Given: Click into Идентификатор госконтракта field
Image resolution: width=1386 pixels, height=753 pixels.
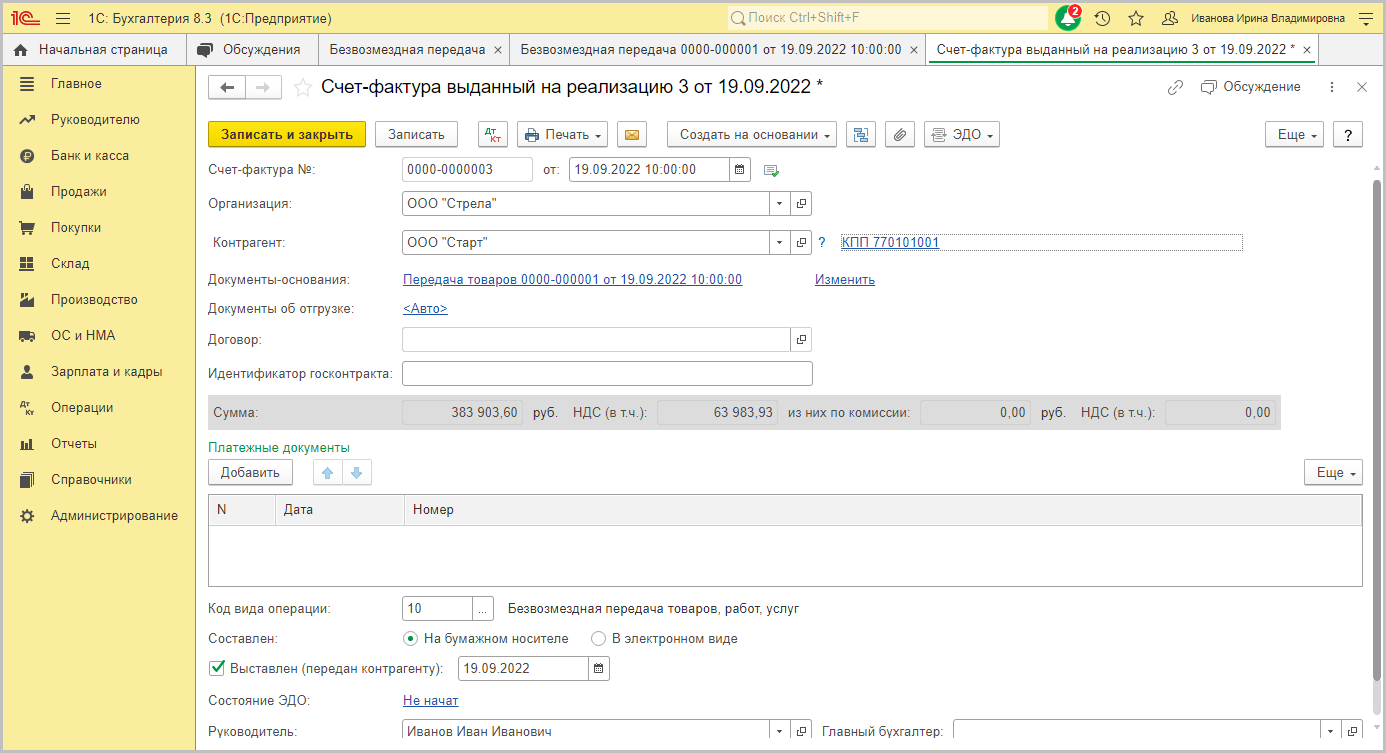Looking at the screenshot, I should click(607, 374).
